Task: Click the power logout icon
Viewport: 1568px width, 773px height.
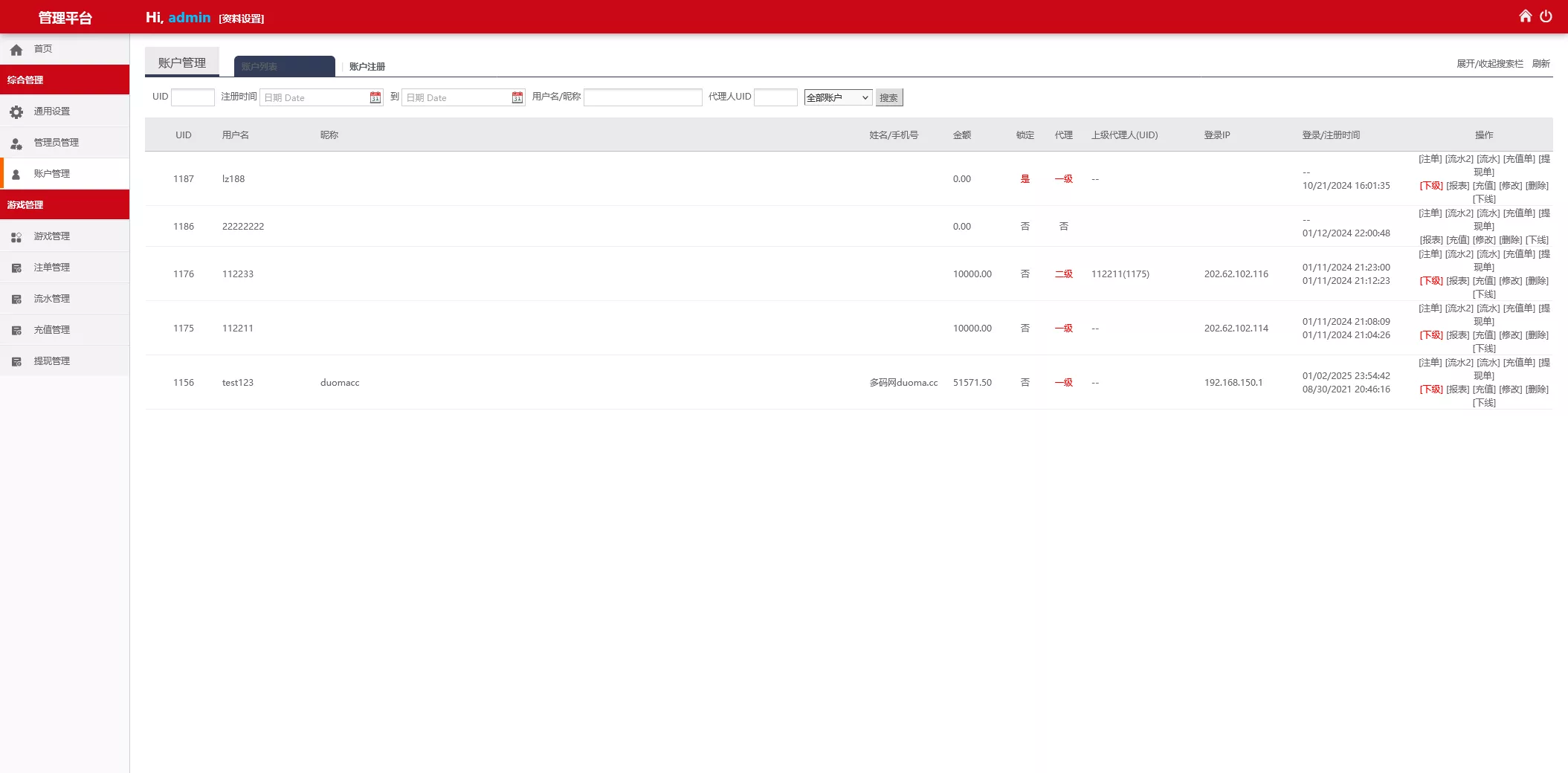Action: pyautogui.click(x=1546, y=16)
